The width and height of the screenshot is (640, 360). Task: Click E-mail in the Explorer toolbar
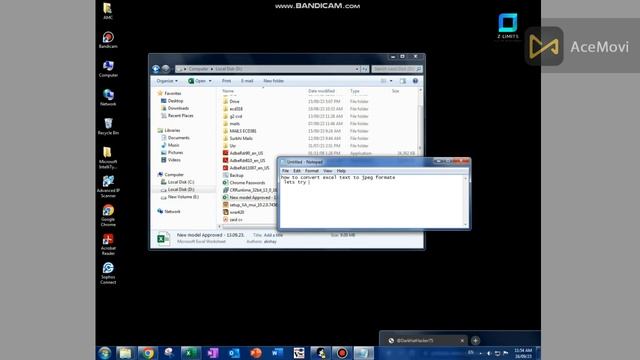[247, 81]
